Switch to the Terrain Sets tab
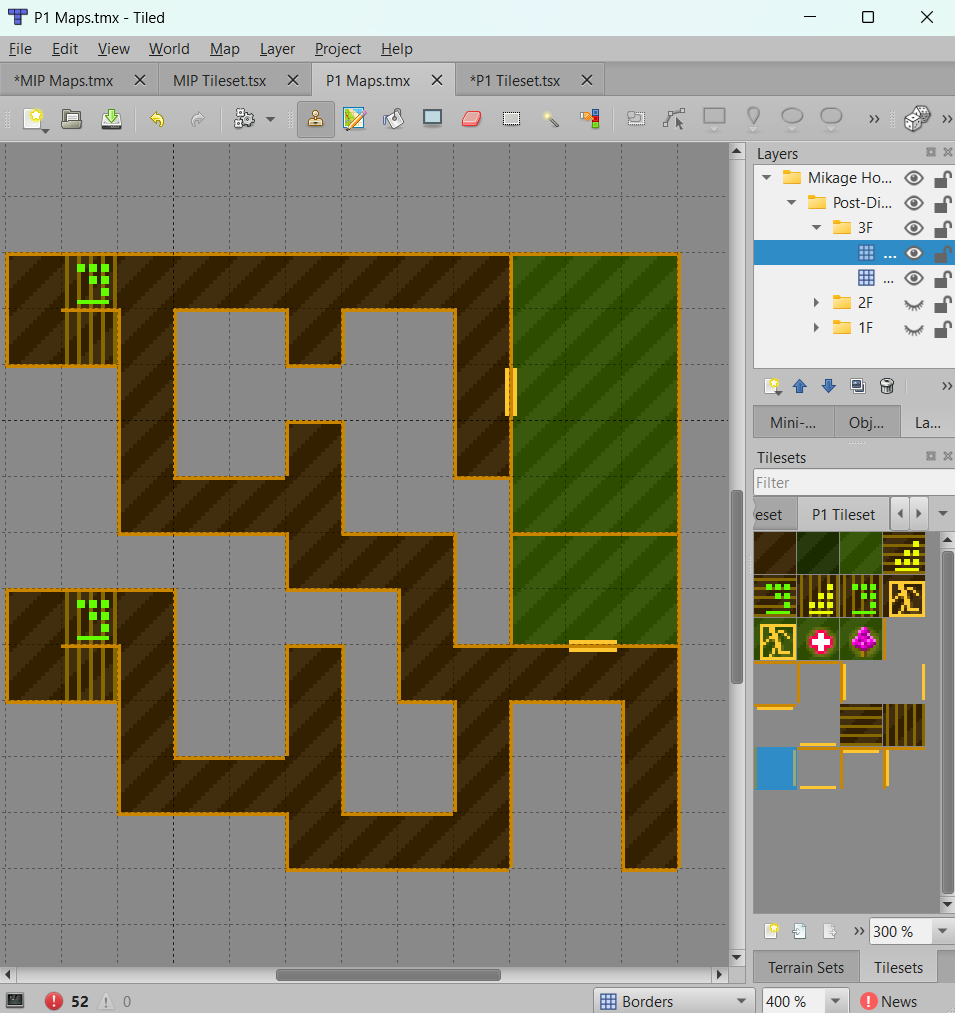 coord(806,968)
